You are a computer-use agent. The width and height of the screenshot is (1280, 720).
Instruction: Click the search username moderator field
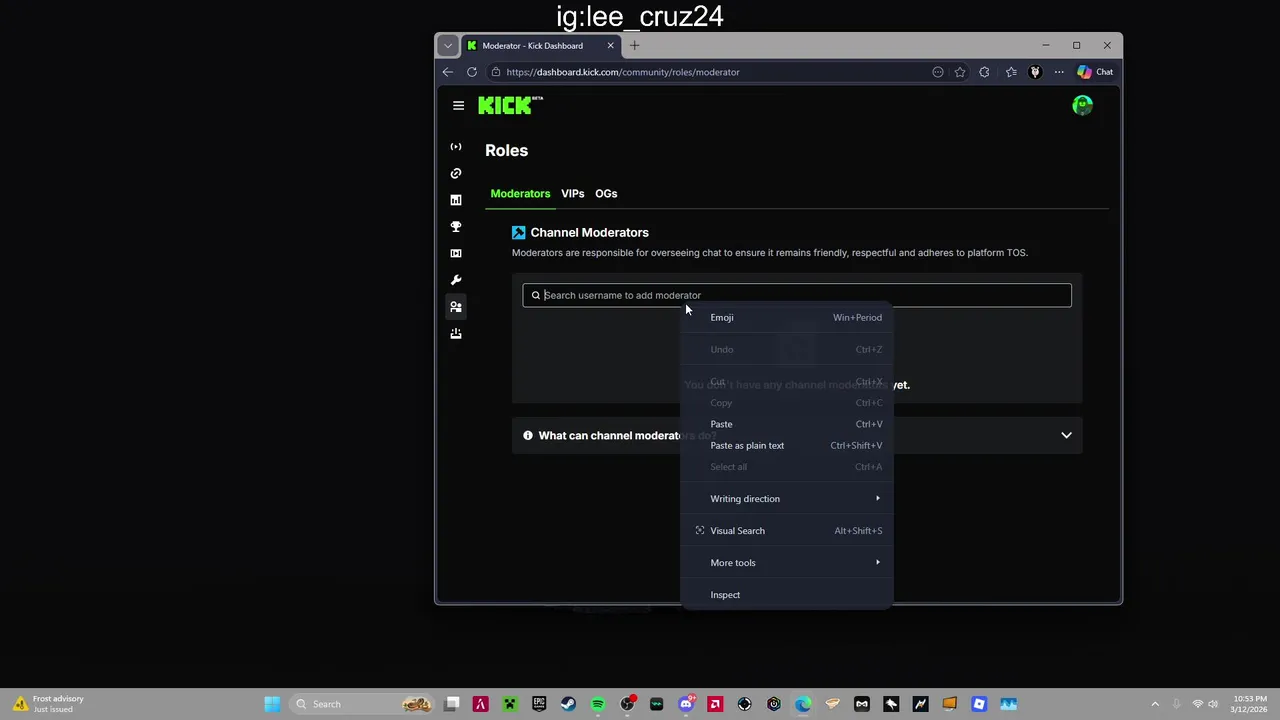(797, 295)
